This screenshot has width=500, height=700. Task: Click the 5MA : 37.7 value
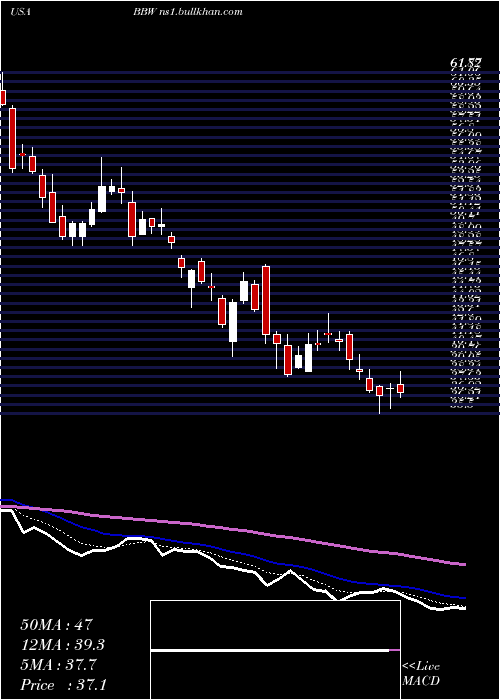pyautogui.click(x=59, y=665)
